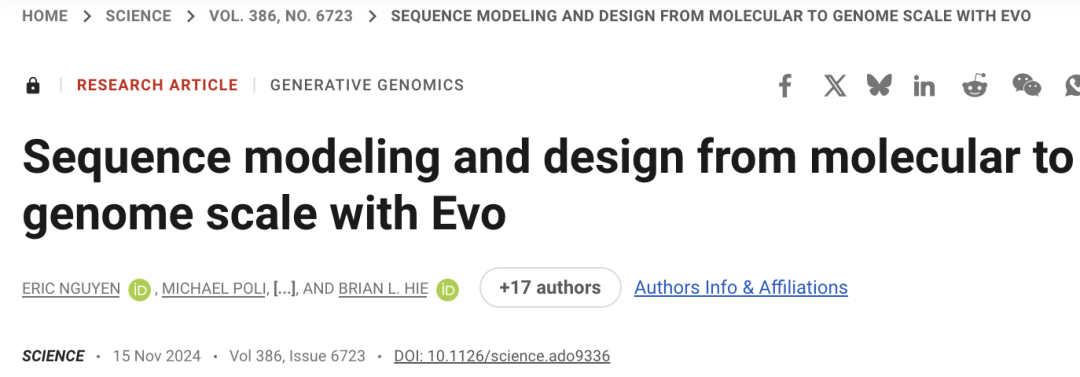Expand the +17 authors list
The image size is (1080, 377).
[x=550, y=287]
